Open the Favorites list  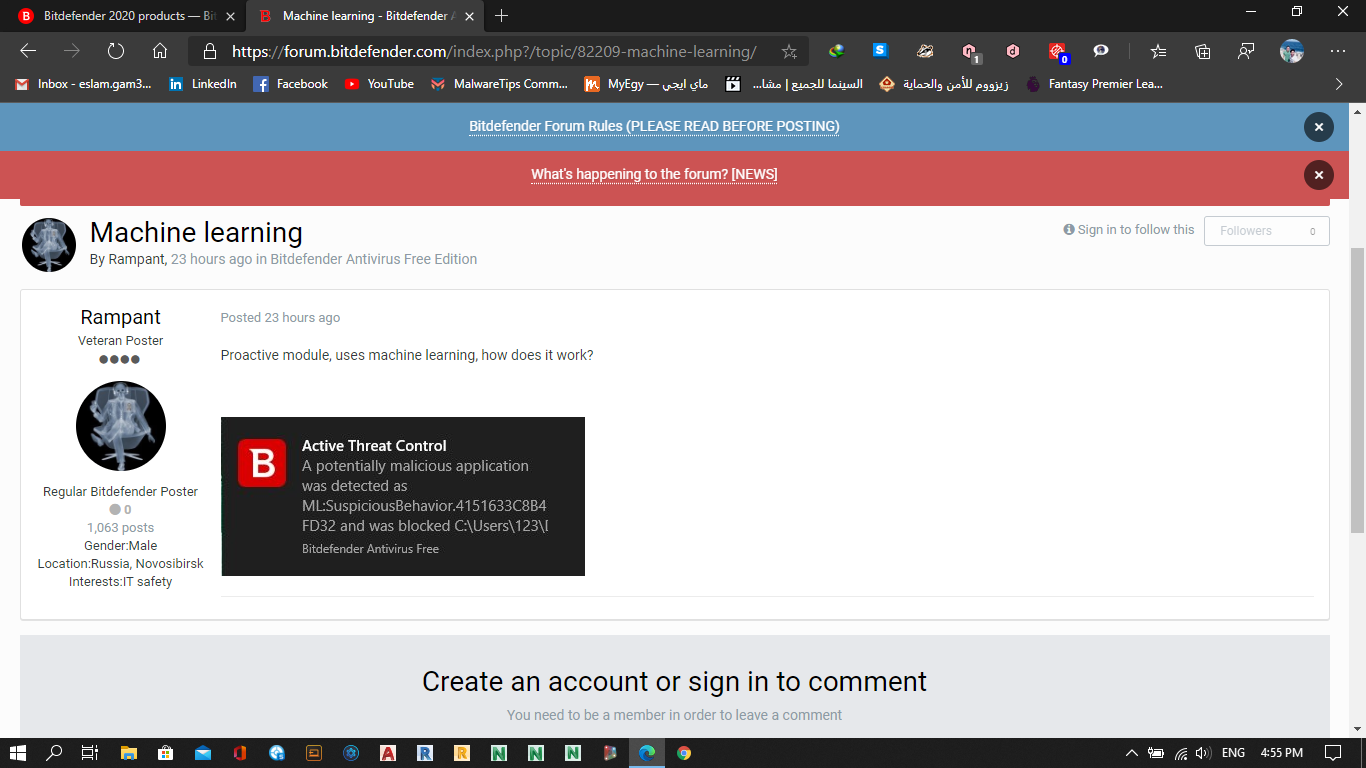(1158, 51)
